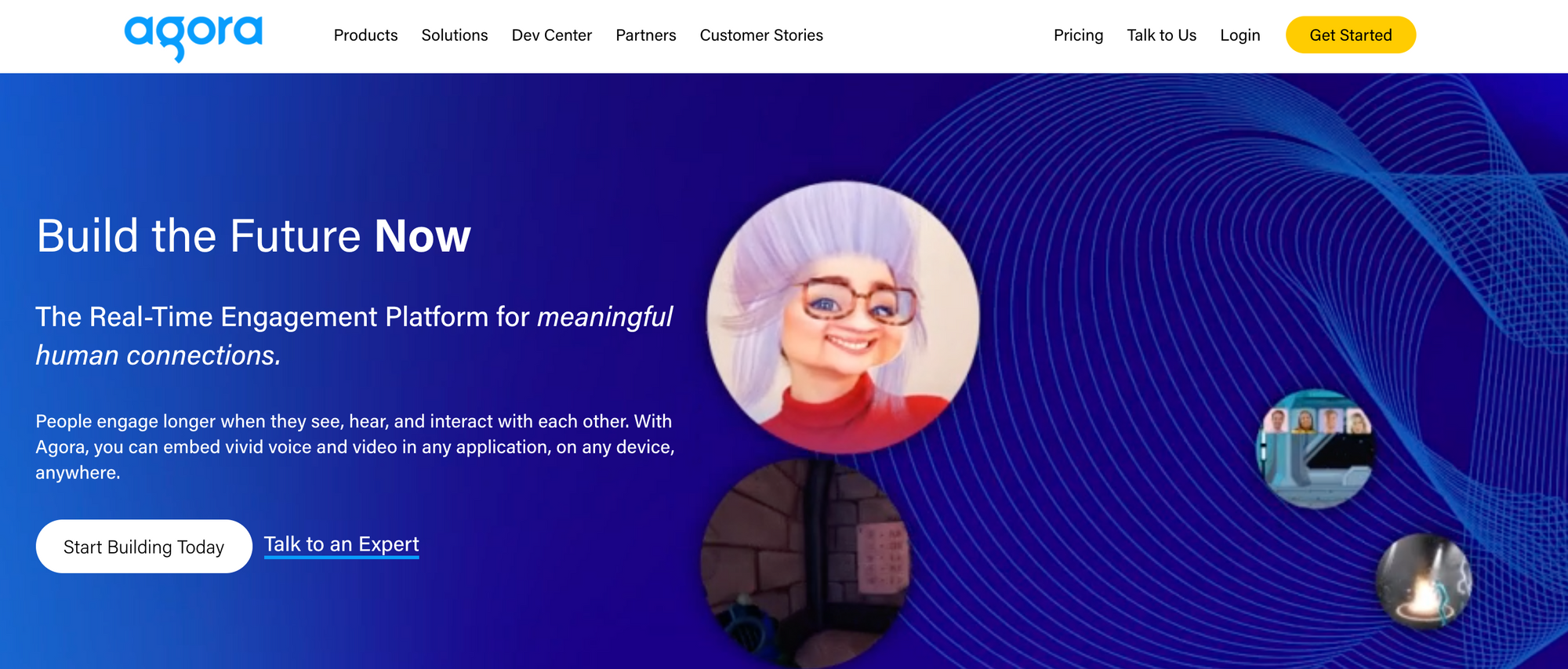Click the Login link

(1240, 35)
